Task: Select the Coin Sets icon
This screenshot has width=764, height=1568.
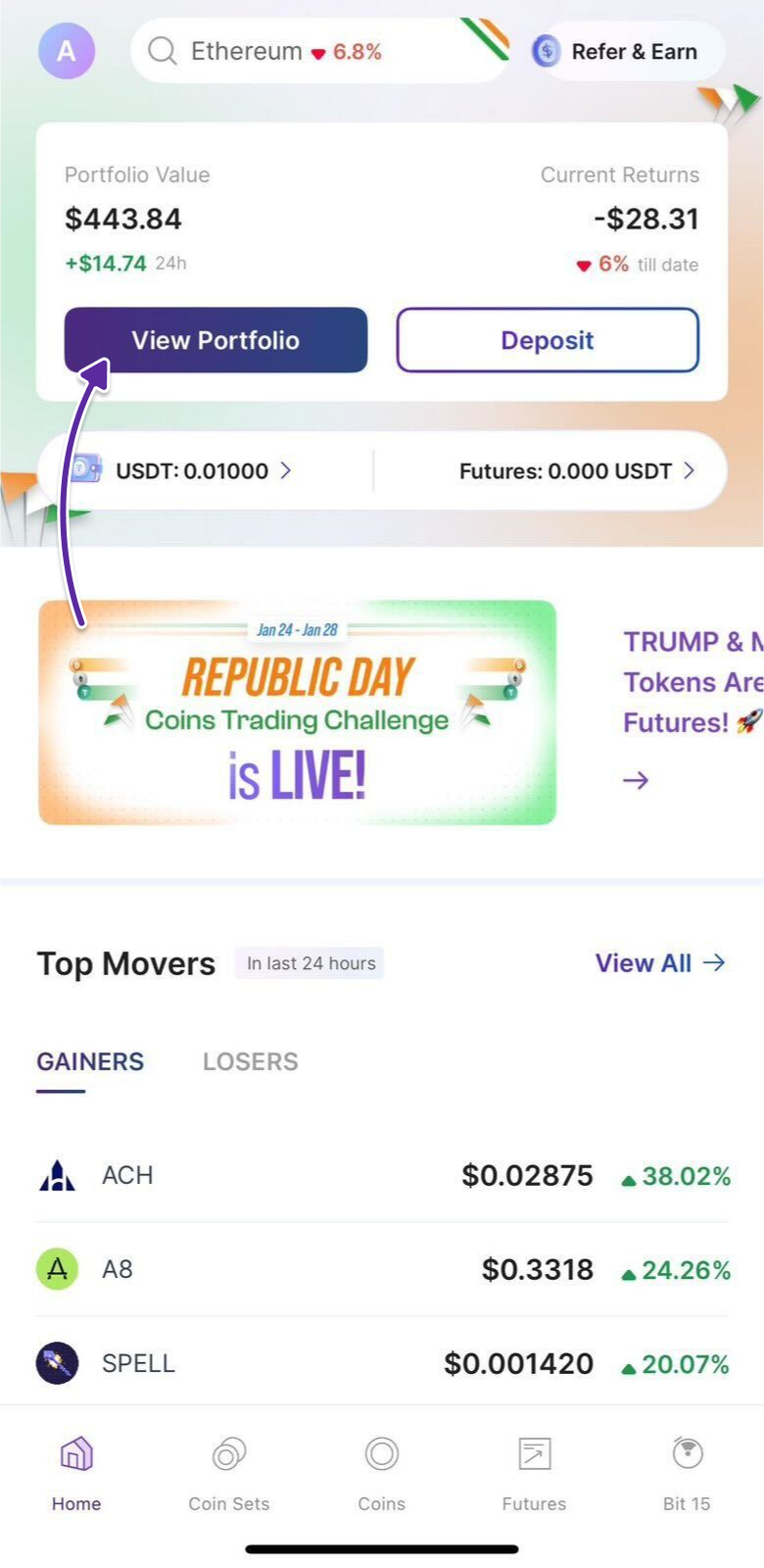Action: pyautogui.click(x=228, y=1455)
